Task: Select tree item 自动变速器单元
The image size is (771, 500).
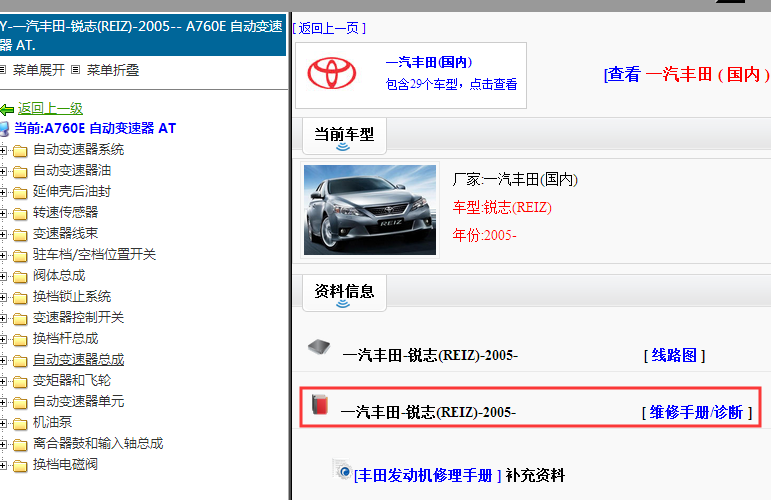Action: 78,402
